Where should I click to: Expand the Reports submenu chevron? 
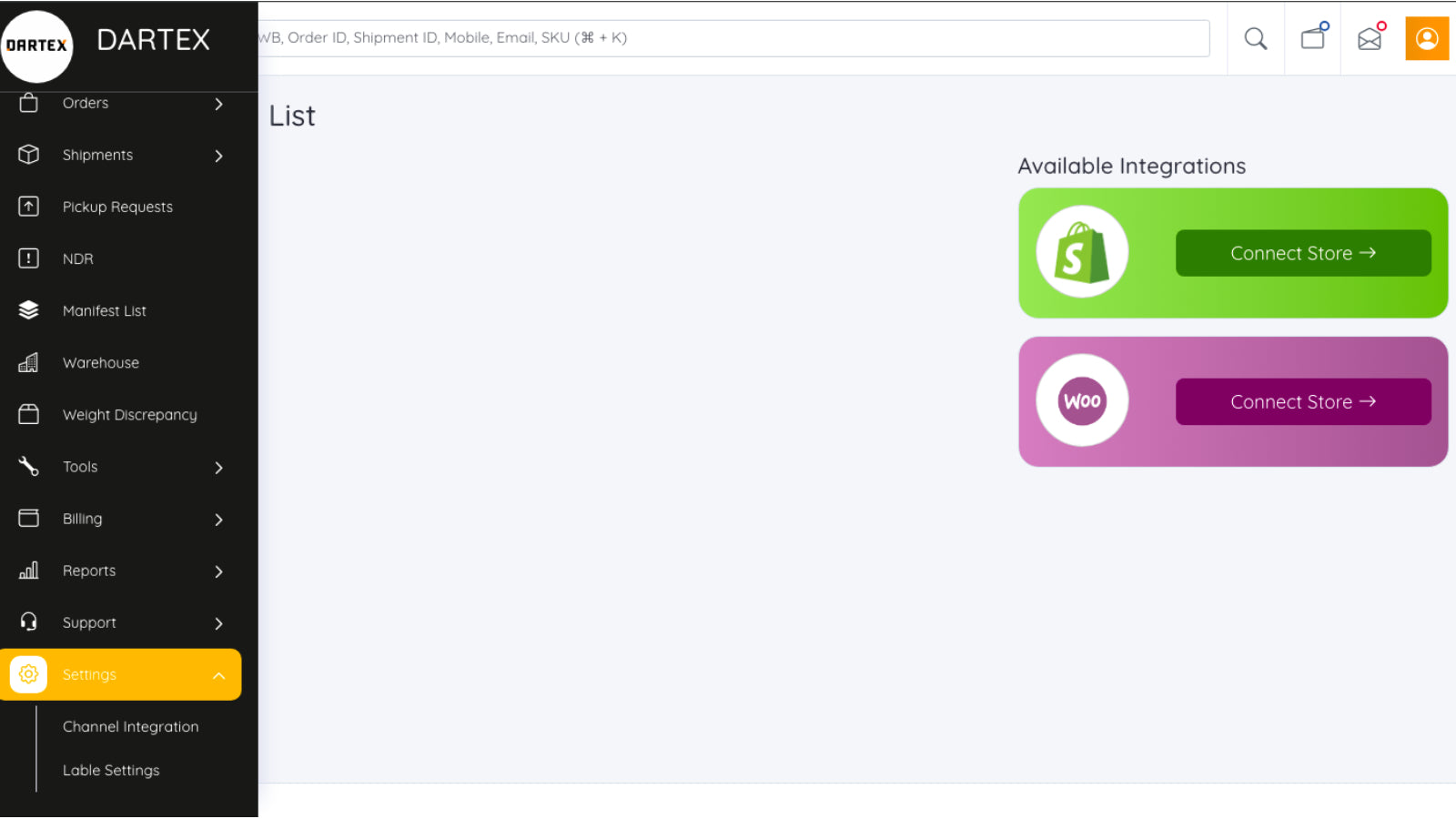pos(218,571)
